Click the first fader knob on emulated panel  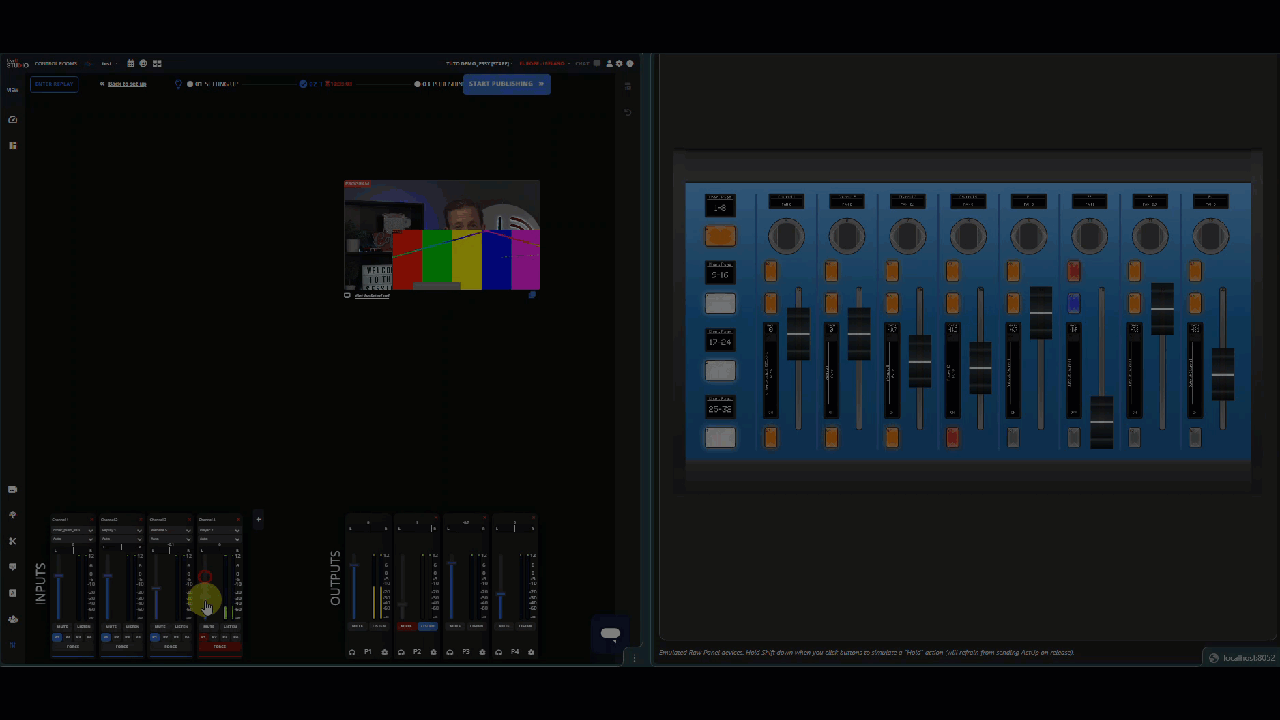click(798, 333)
